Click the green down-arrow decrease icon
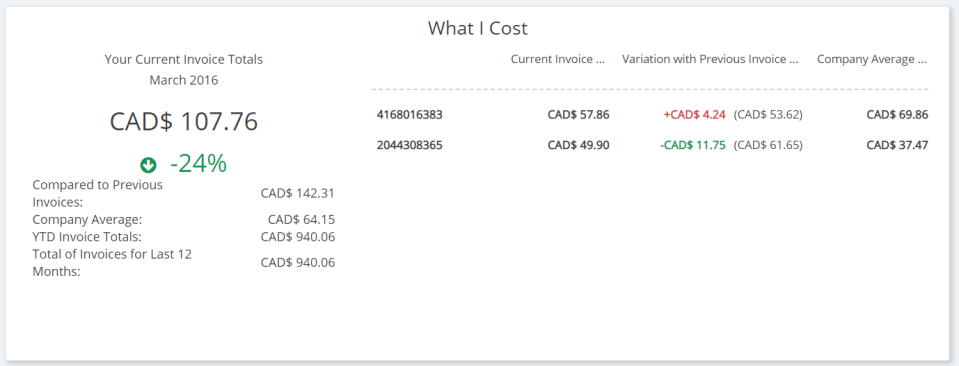This screenshot has height=366, width=959. pyautogui.click(x=148, y=165)
